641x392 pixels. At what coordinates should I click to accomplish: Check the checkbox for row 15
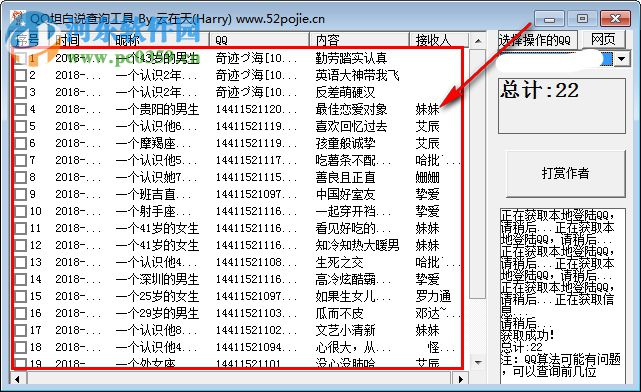[21, 296]
